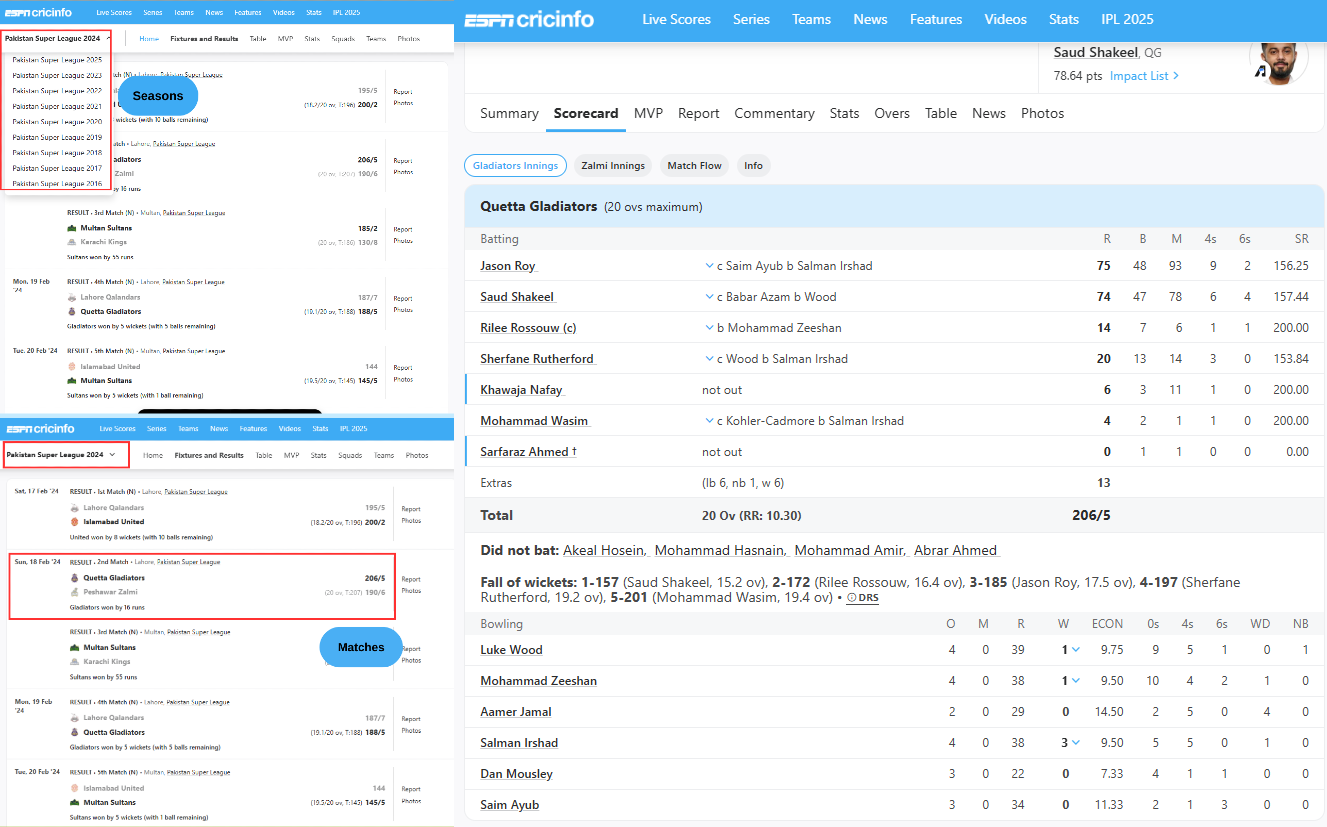Open Photos link for bottom-left 1st Match row

click(x=411, y=521)
